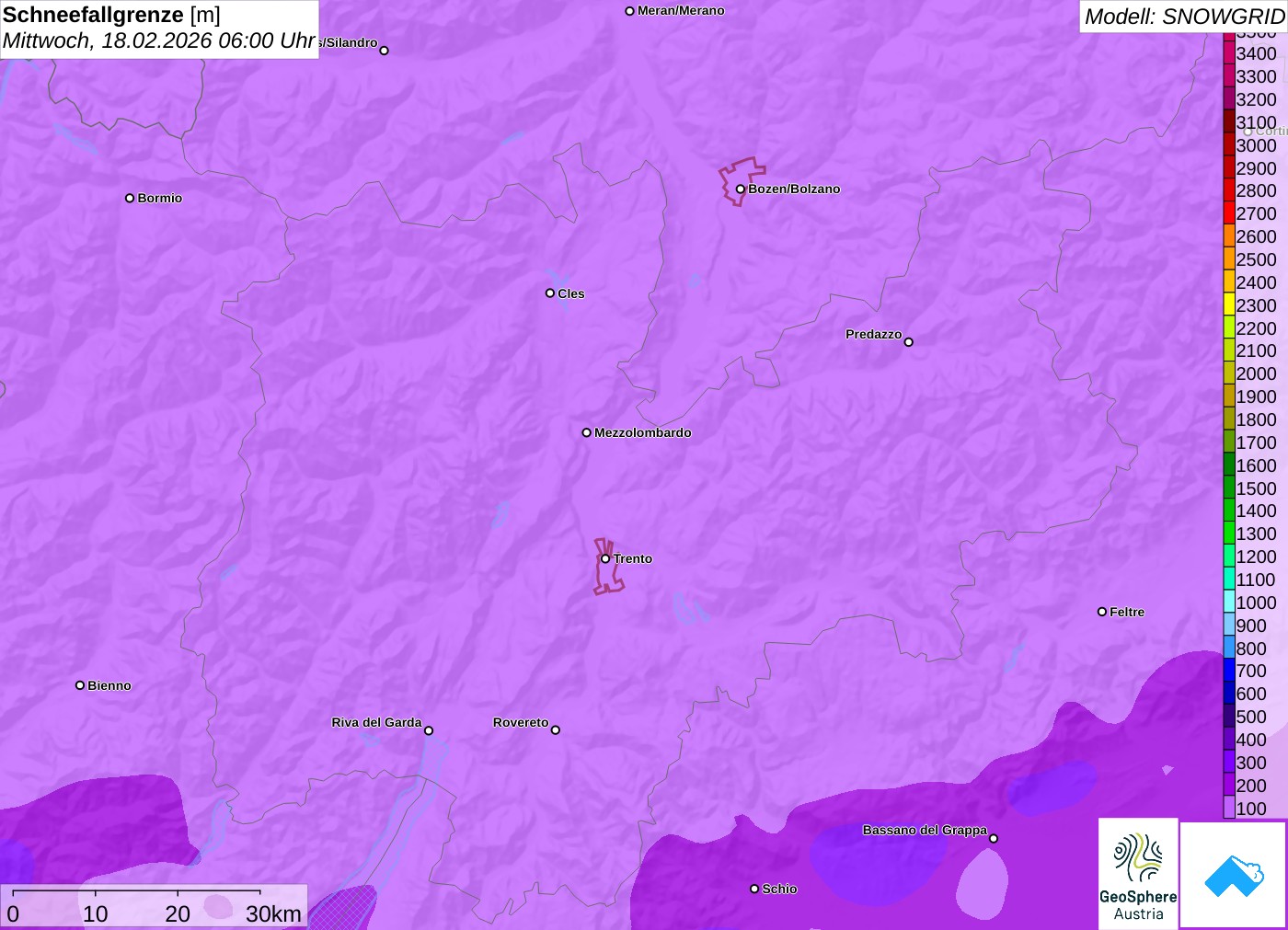
Task: Click the Schio map marker
Action: [x=754, y=889]
